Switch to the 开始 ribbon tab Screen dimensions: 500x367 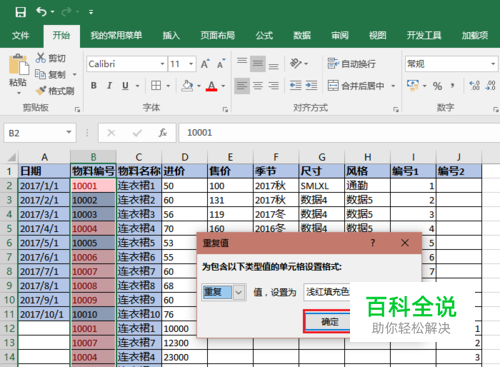(61, 35)
